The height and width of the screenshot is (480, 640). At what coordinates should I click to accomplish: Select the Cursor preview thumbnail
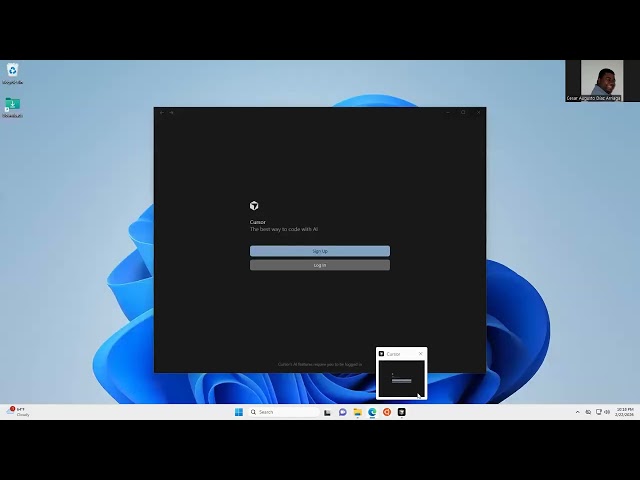[402, 378]
